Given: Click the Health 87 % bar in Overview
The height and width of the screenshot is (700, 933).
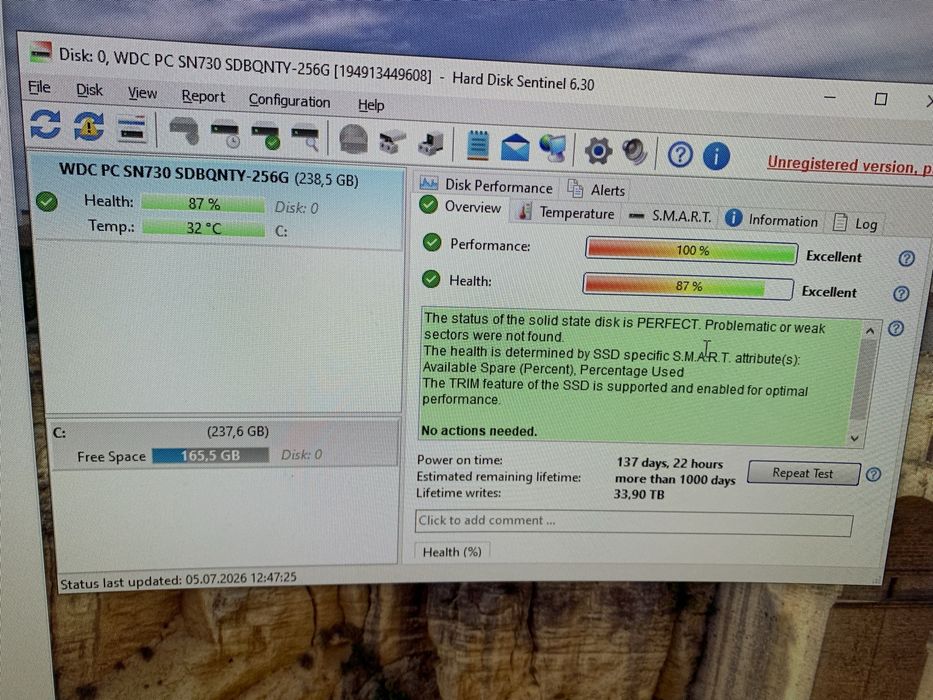Looking at the screenshot, I should tap(688, 286).
